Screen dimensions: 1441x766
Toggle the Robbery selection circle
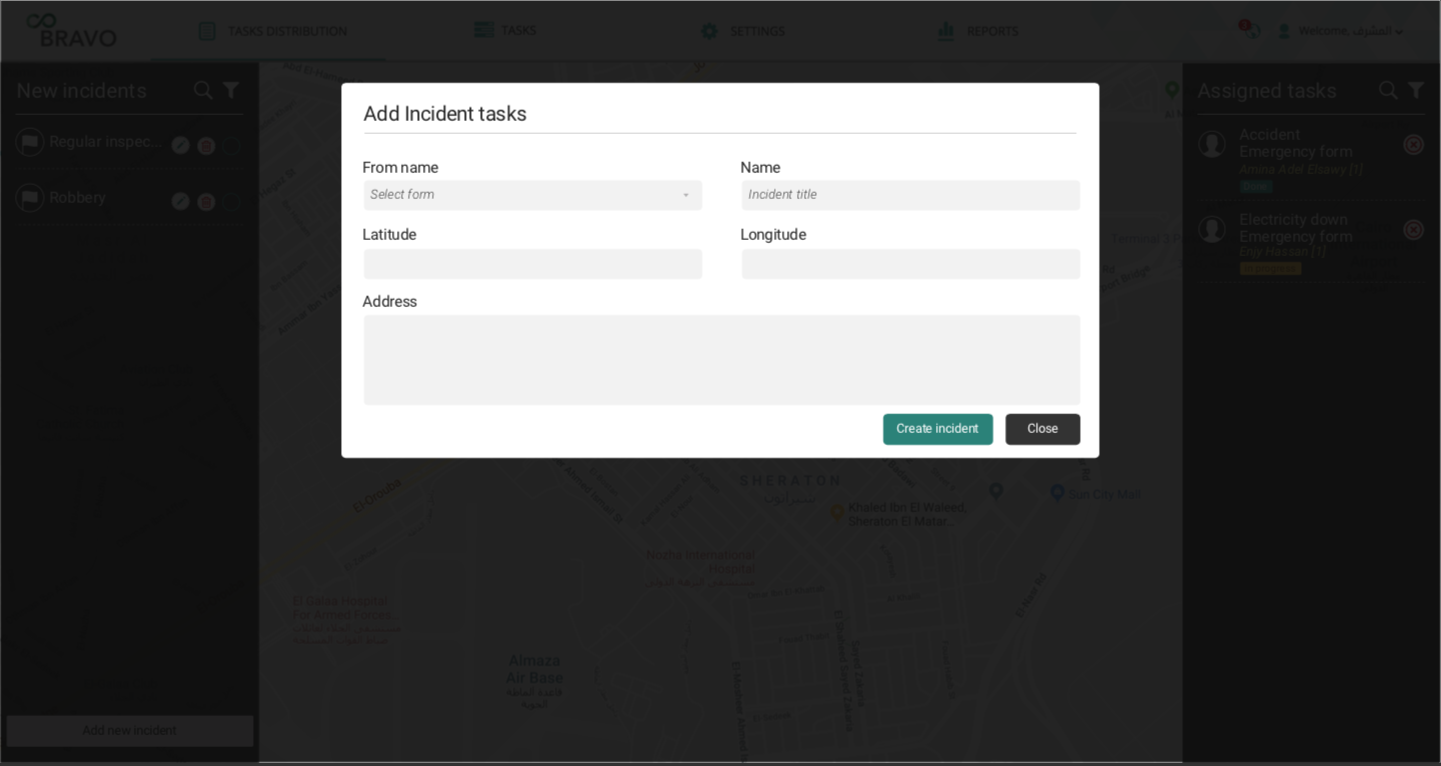(x=232, y=201)
